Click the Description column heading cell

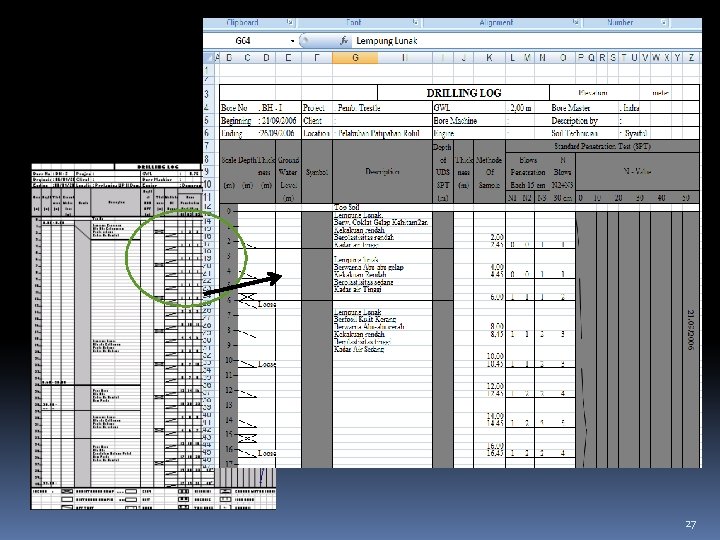pyautogui.click(x=382, y=172)
